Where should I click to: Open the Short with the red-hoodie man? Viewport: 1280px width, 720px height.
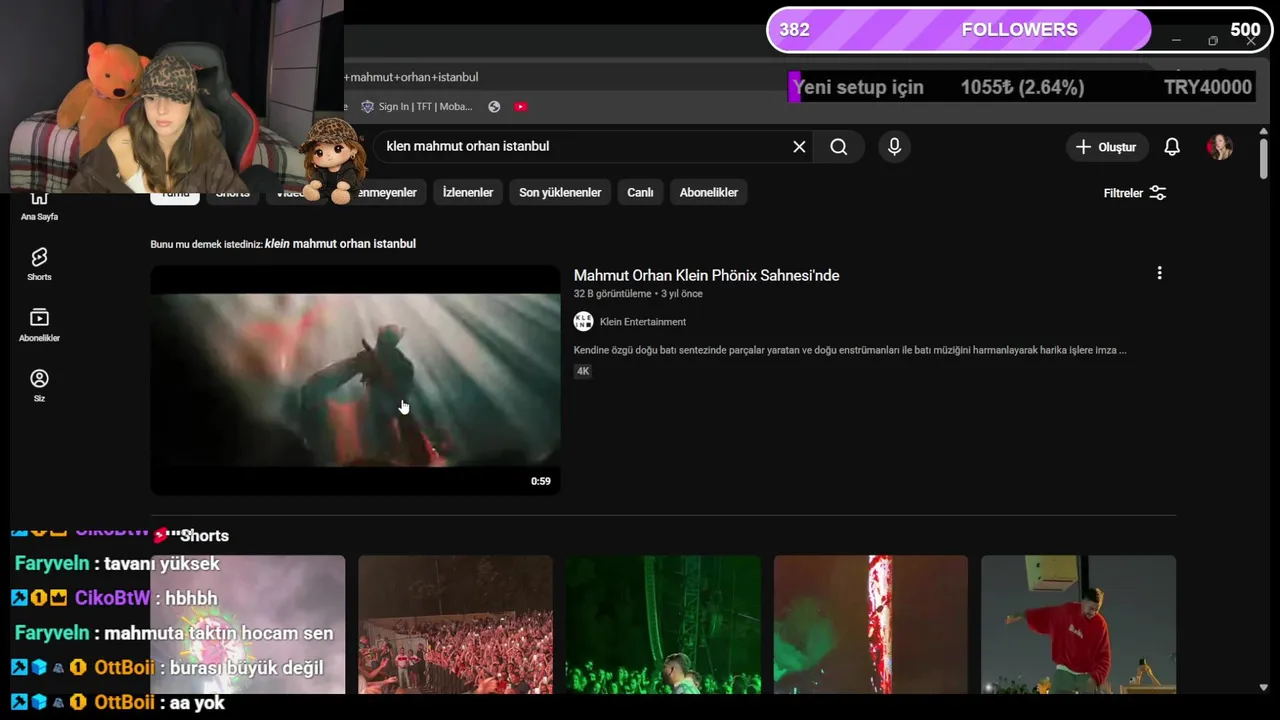1078,624
